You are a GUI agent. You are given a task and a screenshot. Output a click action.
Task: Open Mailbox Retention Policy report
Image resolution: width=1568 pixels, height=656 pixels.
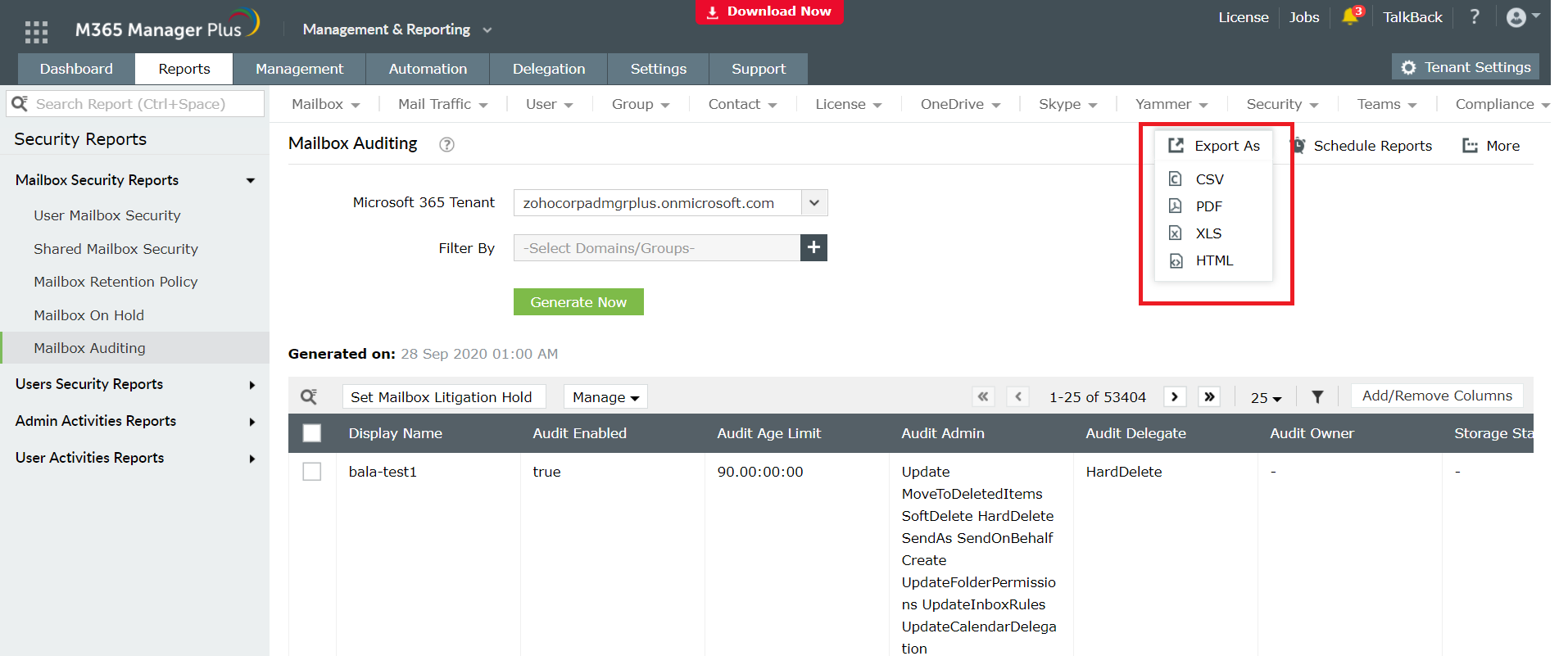click(x=116, y=282)
